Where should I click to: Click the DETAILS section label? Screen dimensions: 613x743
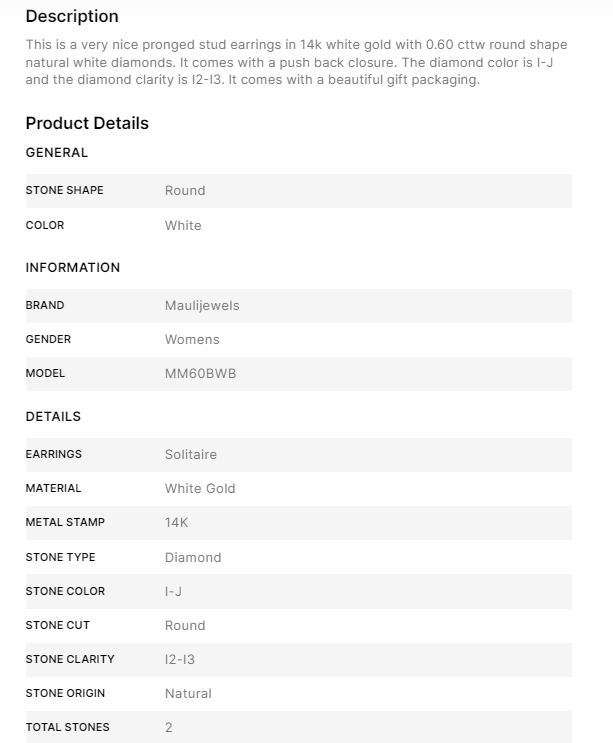(53, 417)
